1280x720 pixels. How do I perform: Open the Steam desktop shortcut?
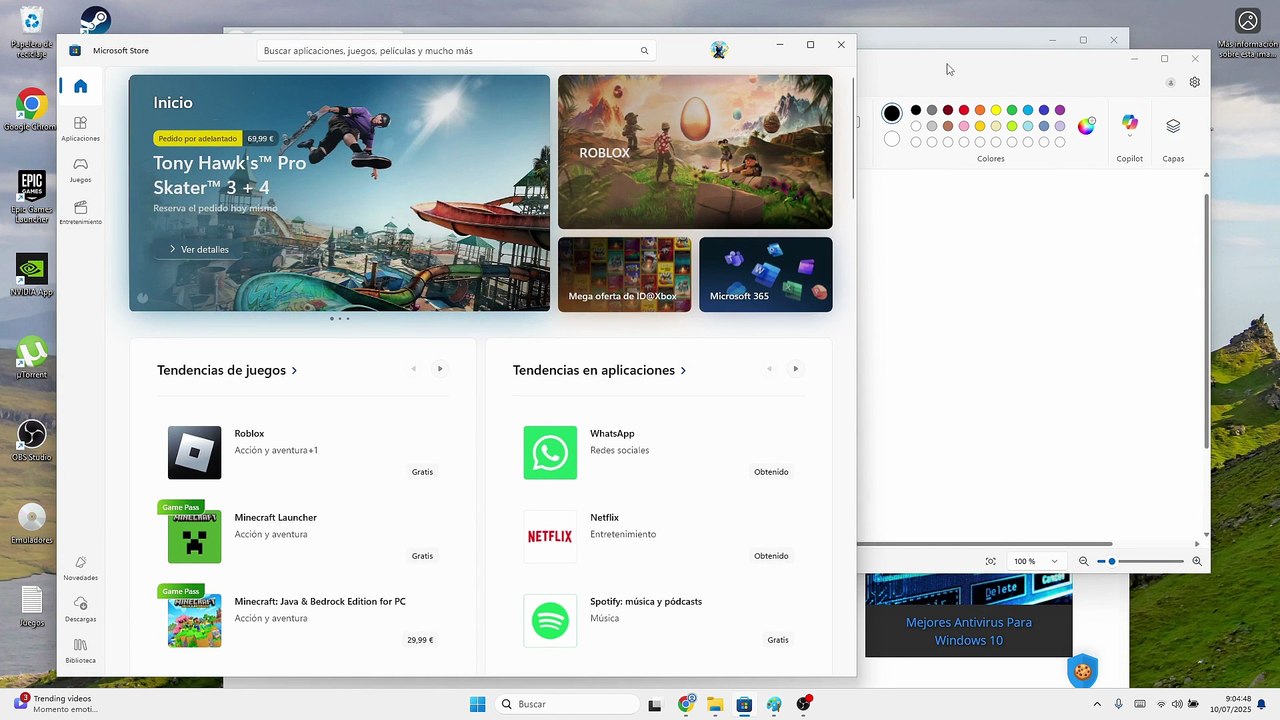(x=95, y=20)
